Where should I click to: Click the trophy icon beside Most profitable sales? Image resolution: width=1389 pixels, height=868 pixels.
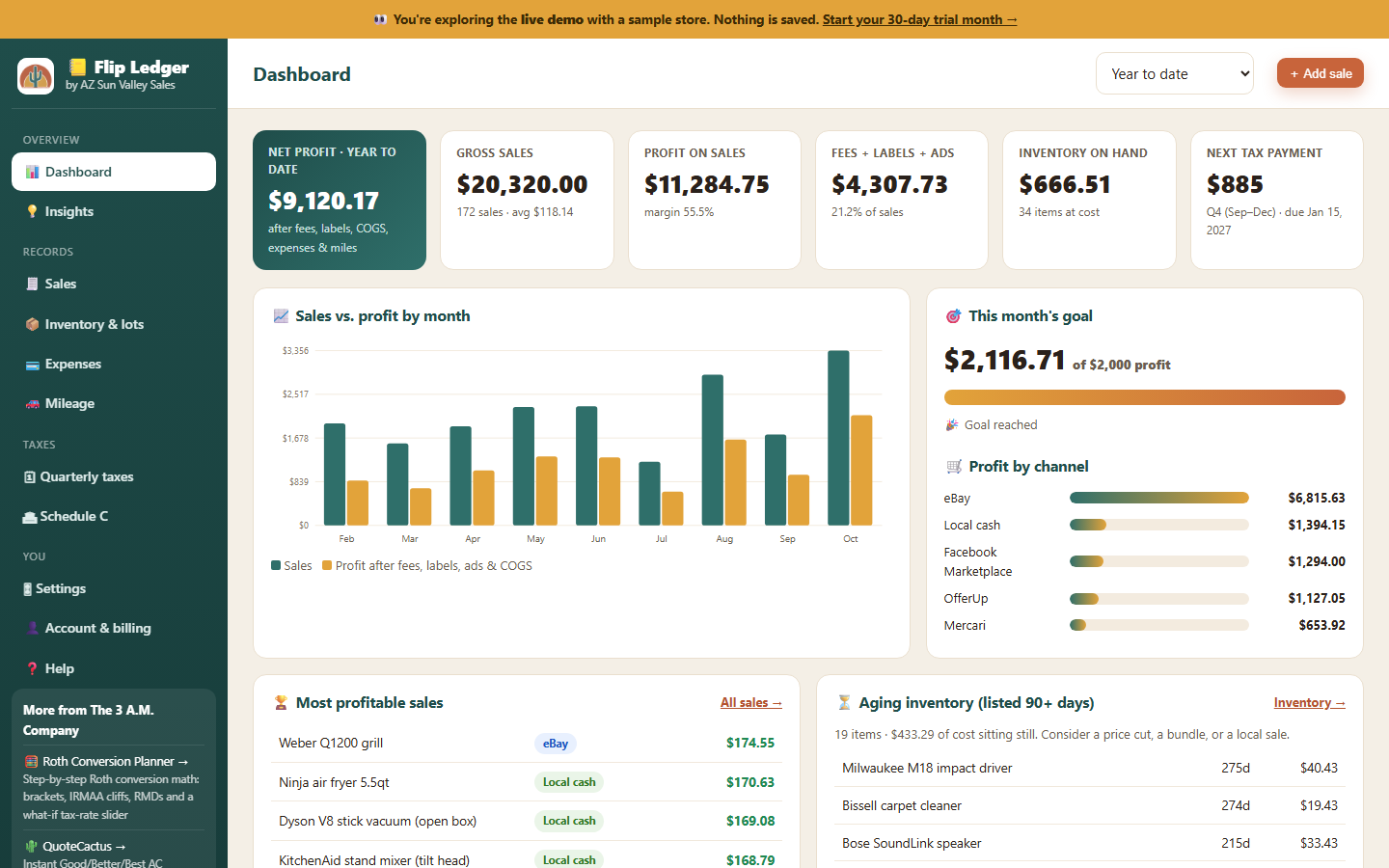281,703
